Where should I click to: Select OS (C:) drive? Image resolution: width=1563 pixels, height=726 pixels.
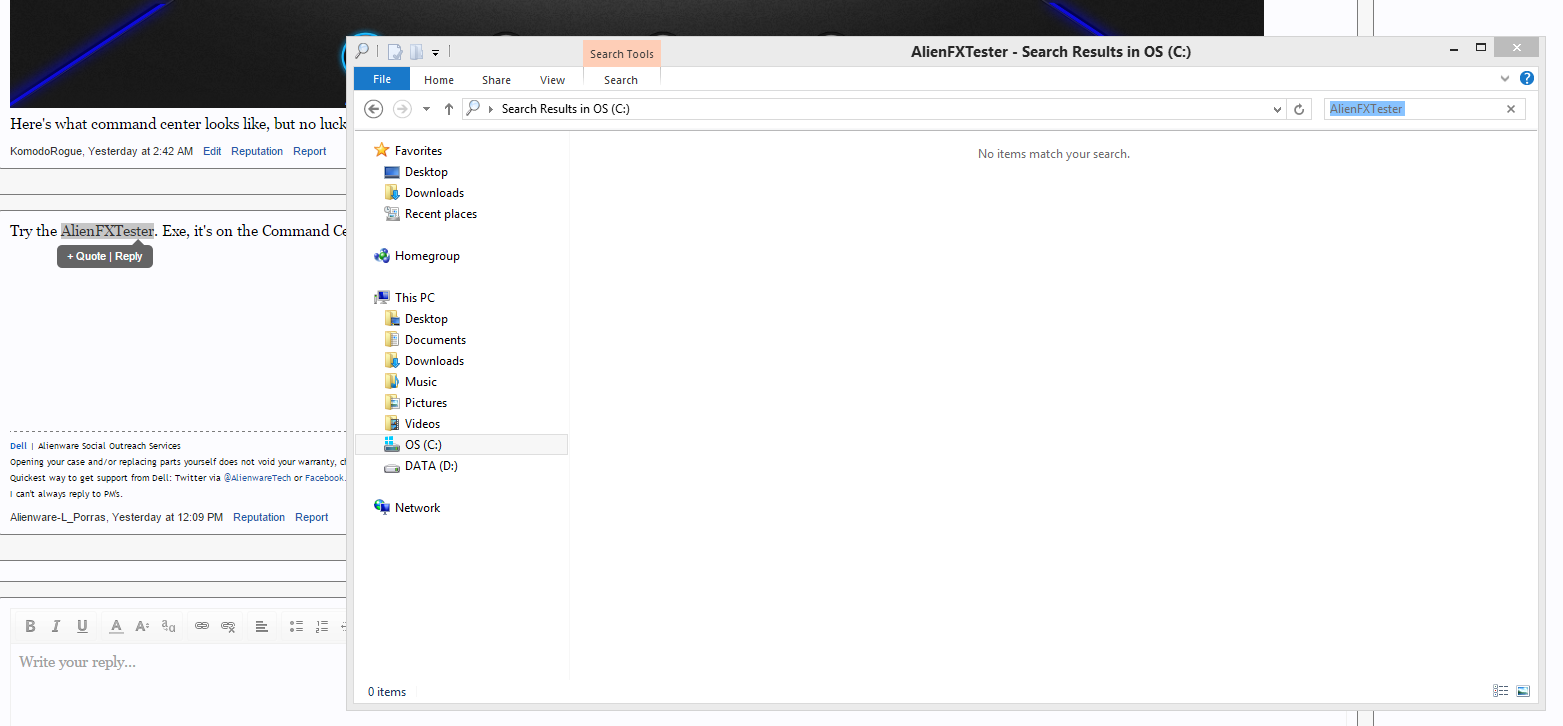461,445
